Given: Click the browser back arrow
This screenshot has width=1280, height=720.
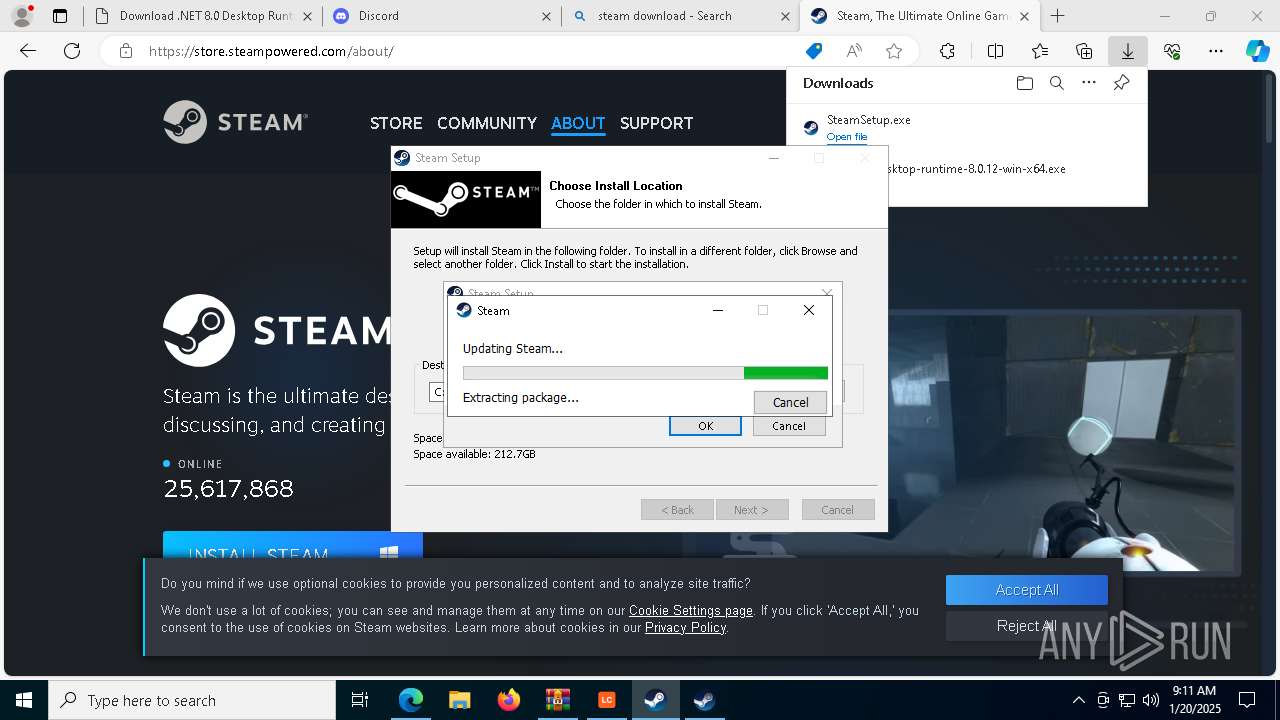Looking at the screenshot, I should click(28, 51).
